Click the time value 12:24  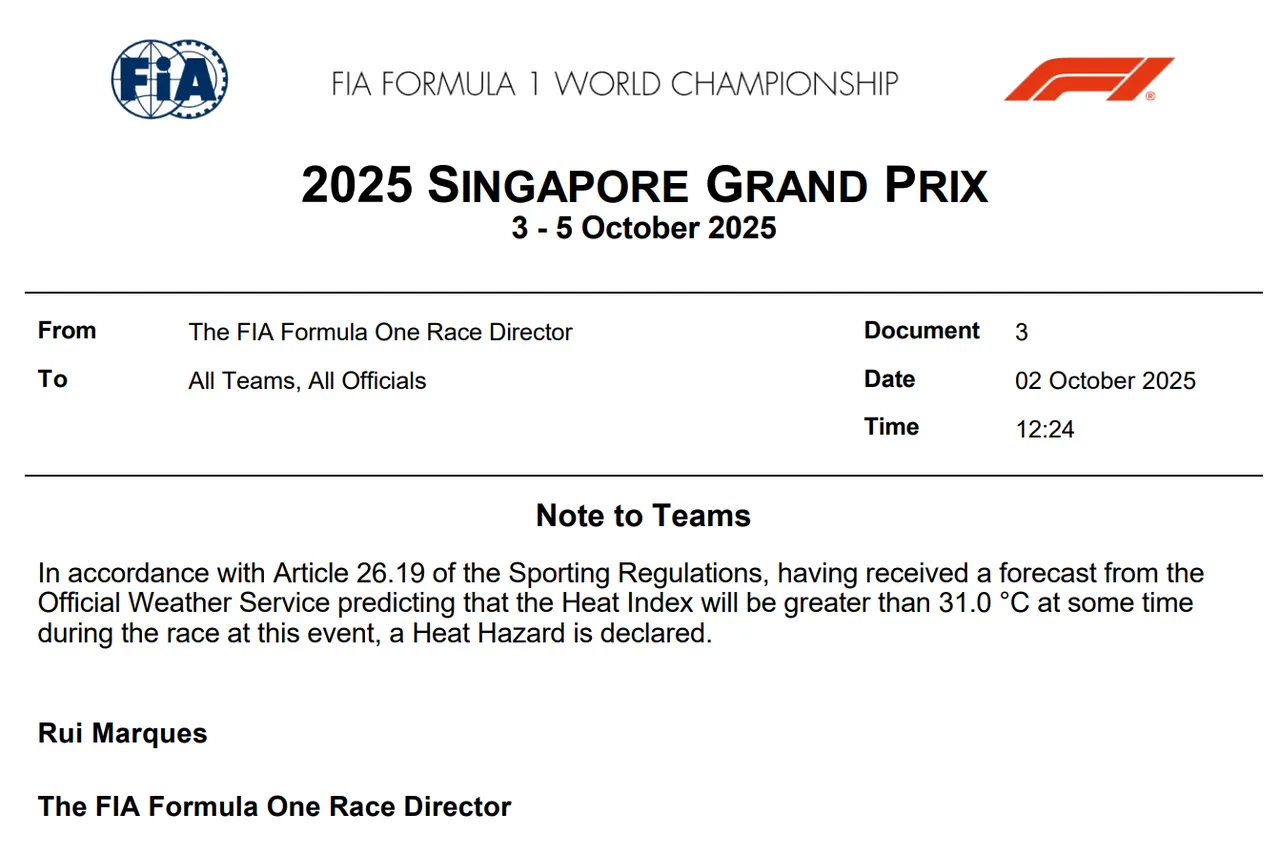[1044, 429]
